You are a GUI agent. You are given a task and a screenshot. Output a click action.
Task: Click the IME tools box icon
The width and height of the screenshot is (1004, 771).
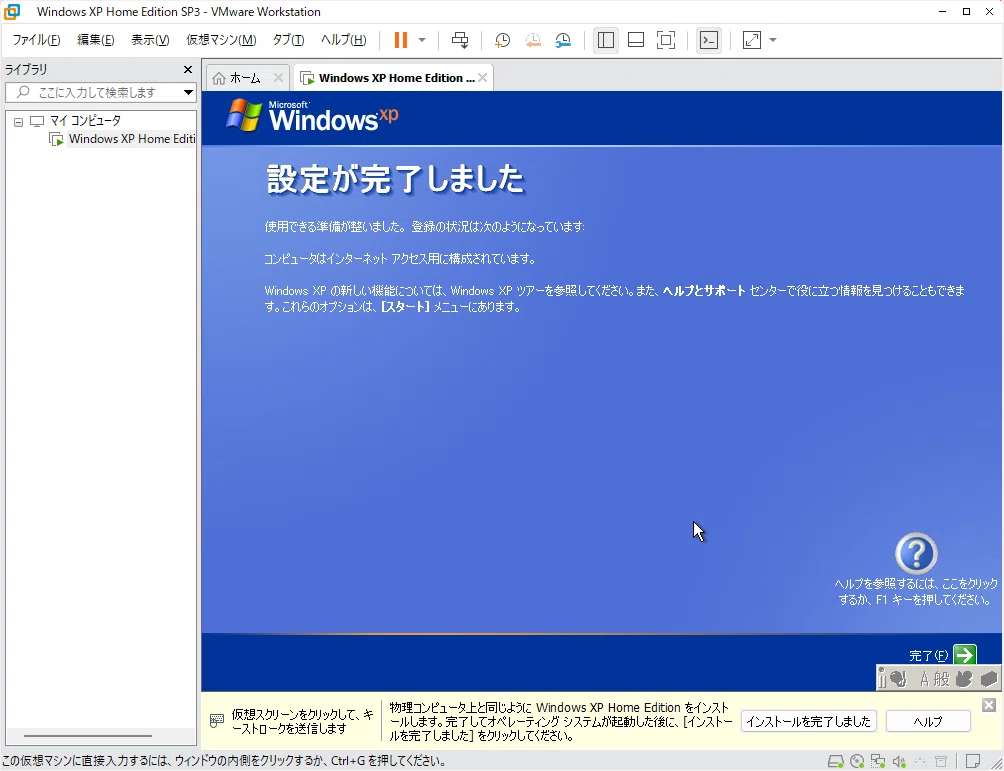tap(989, 678)
